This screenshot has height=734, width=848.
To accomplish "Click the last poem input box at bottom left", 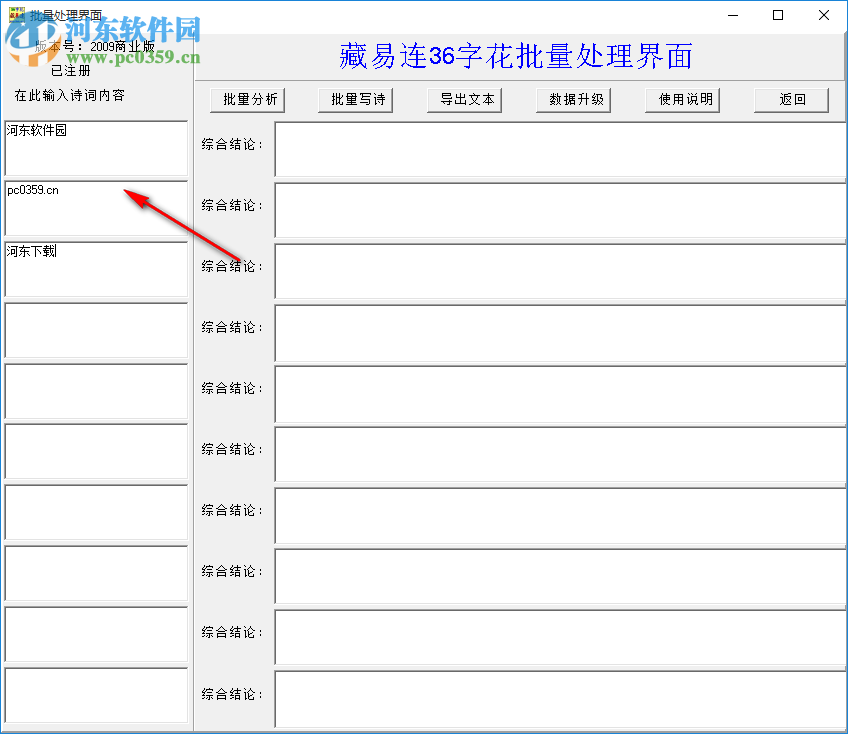I will (x=95, y=696).
